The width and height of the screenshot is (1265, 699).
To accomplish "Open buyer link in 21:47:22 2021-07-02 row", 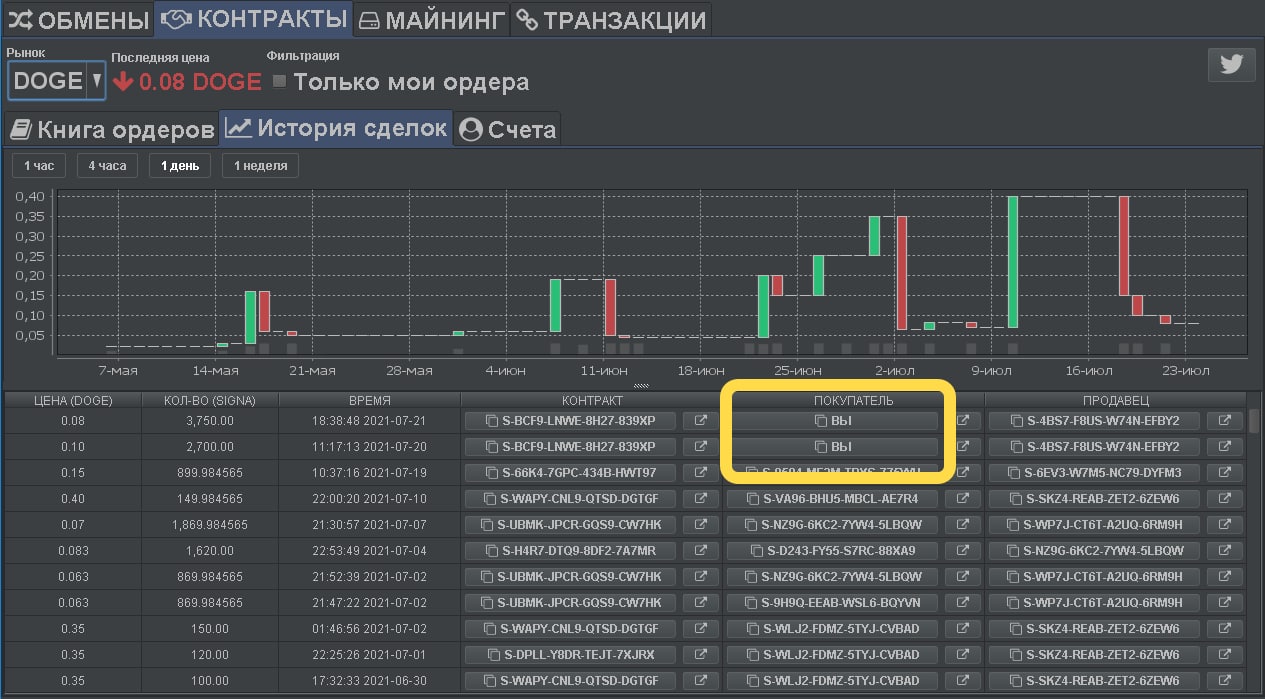I will 963,603.
